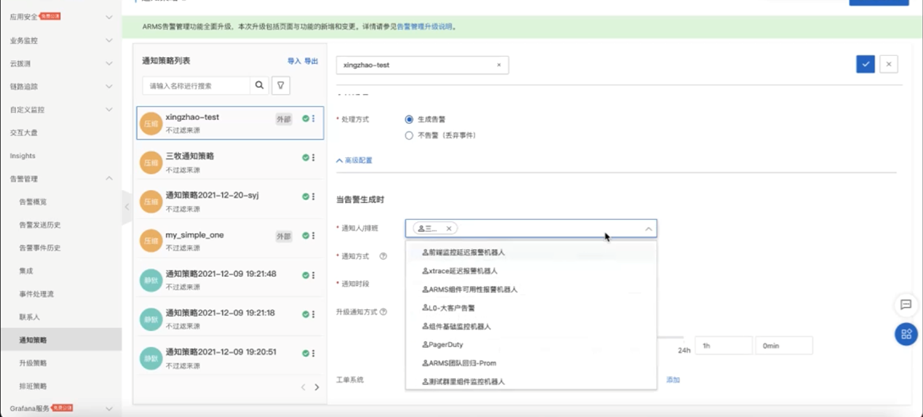
Task: Click policy name search input field
Action: 196,85
